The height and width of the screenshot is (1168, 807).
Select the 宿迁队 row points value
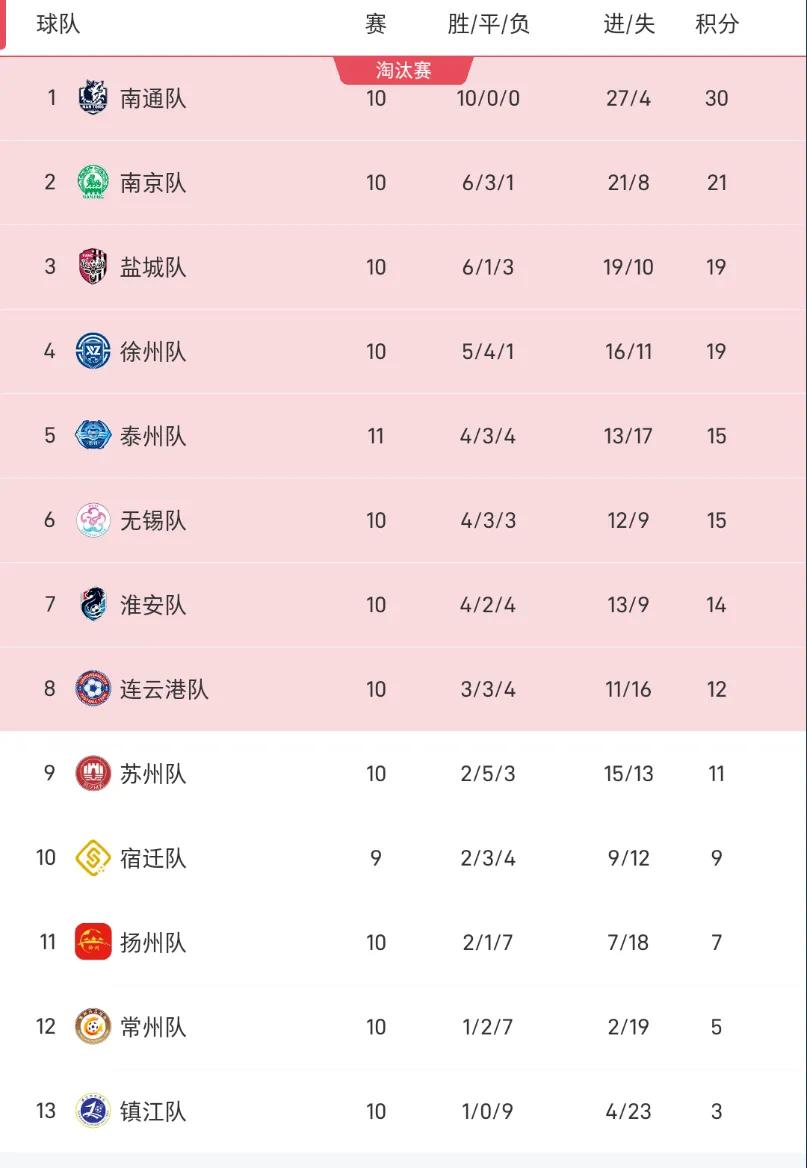(x=717, y=858)
